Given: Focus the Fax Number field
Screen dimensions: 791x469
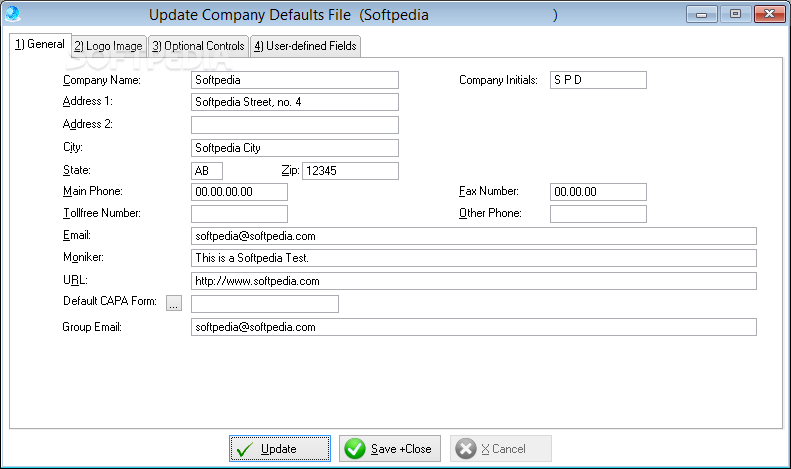Looking at the screenshot, I should [x=598, y=192].
